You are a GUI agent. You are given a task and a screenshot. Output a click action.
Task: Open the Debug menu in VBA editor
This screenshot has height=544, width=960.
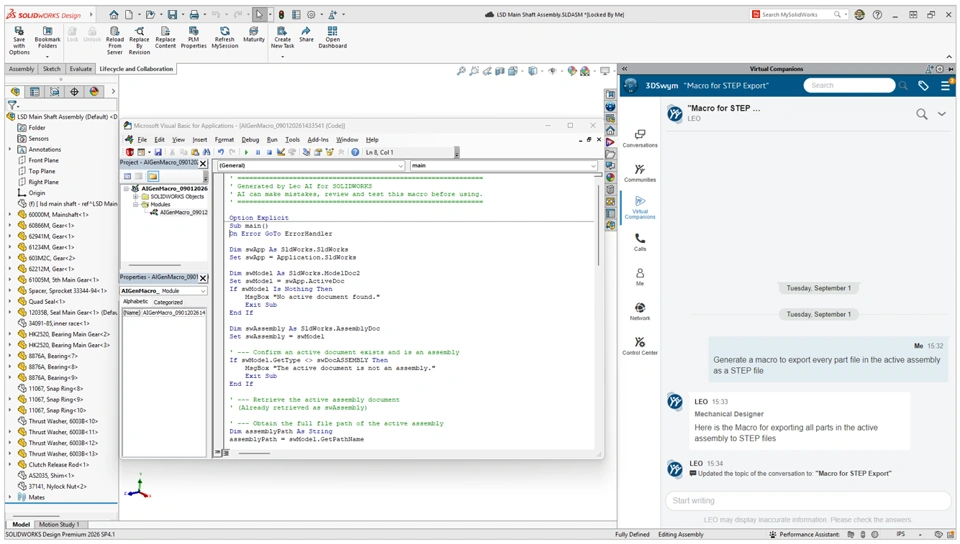point(250,140)
